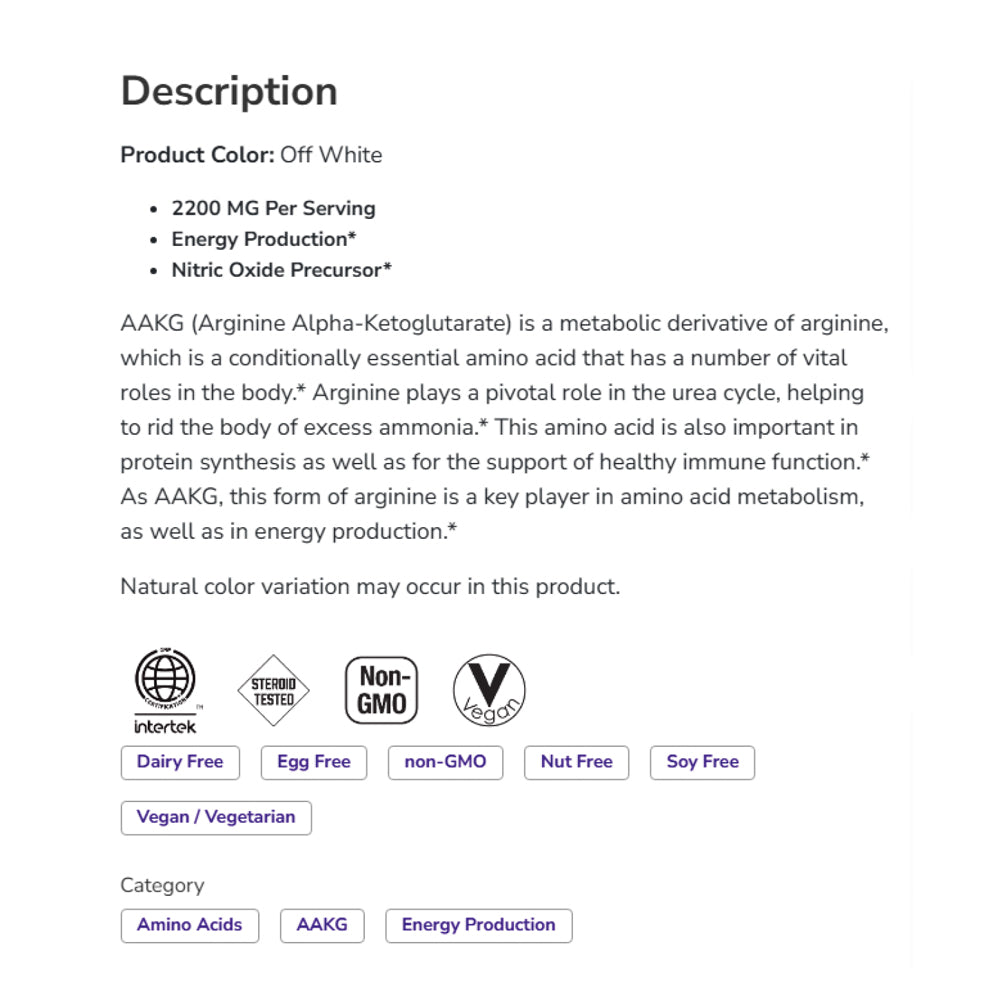
Task: Click the natural color variation note
Action: point(370,586)
